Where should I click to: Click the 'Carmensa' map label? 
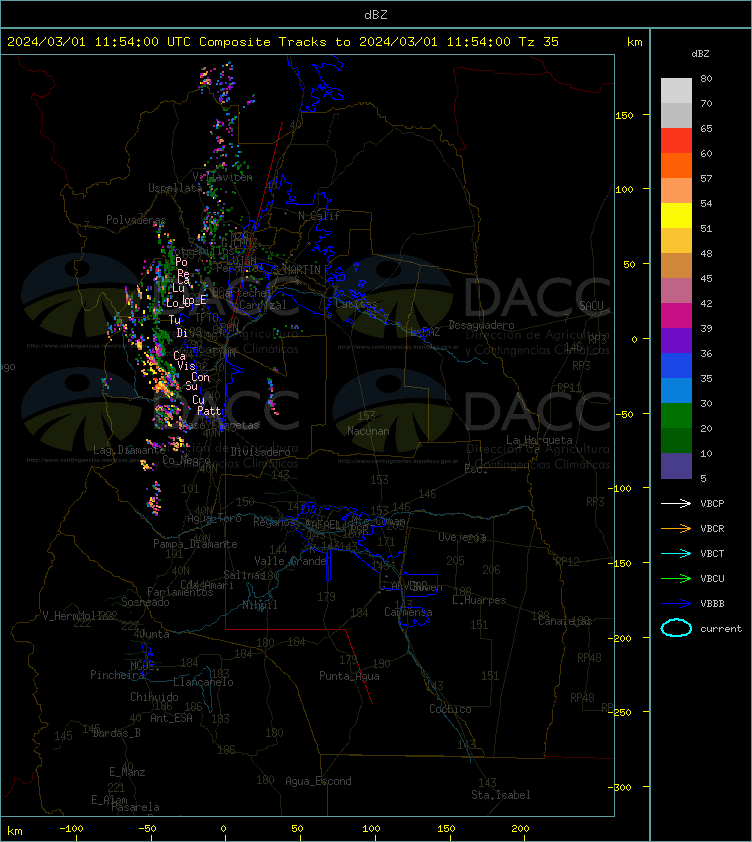pyautogui.click(x=408, y=612)
